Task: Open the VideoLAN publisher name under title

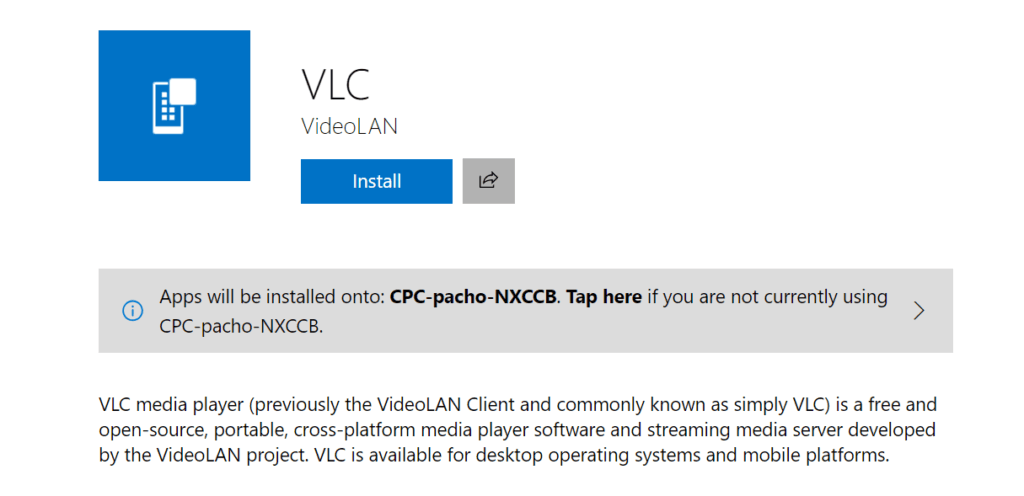Action: 349,126
